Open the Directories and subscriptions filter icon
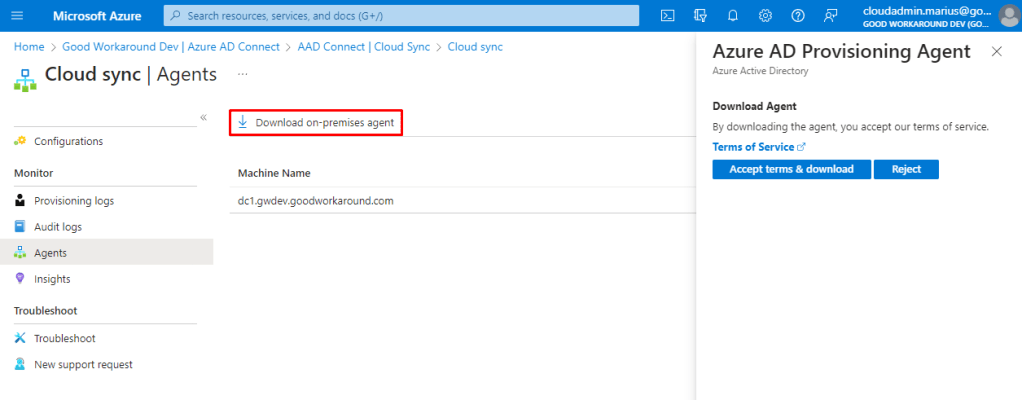 coord(700,16)
